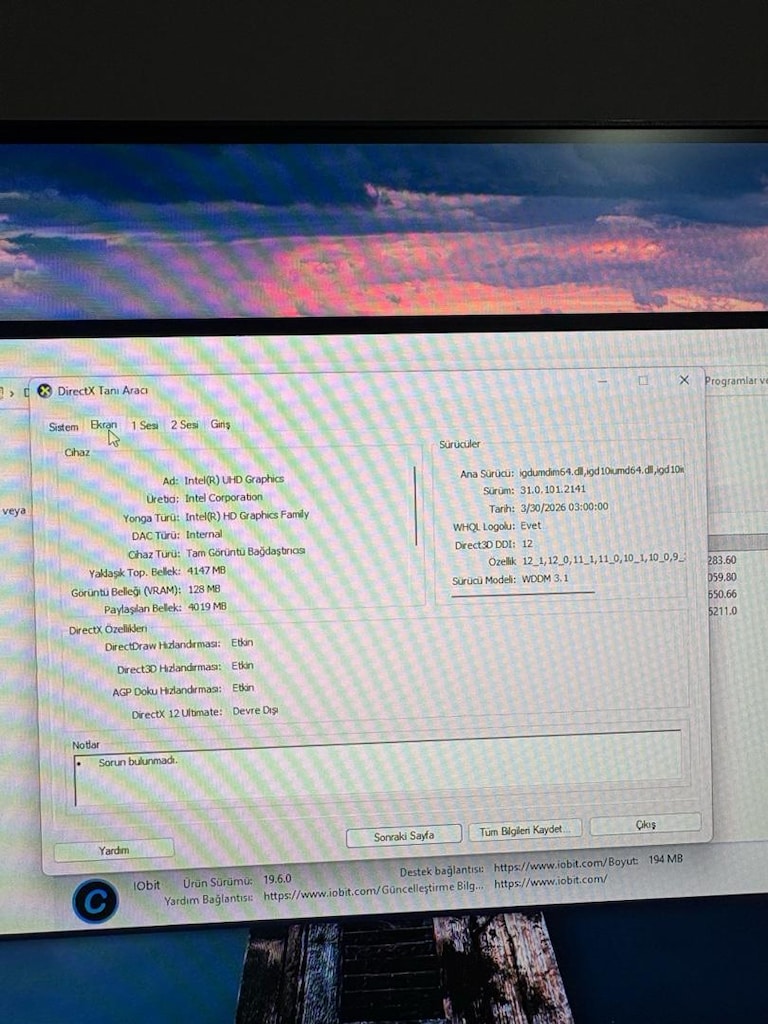The image size is (768, 1024).
Task: Click driver version 31.0.101.2141
Action: pyautogui.click(x=552, y=489)
